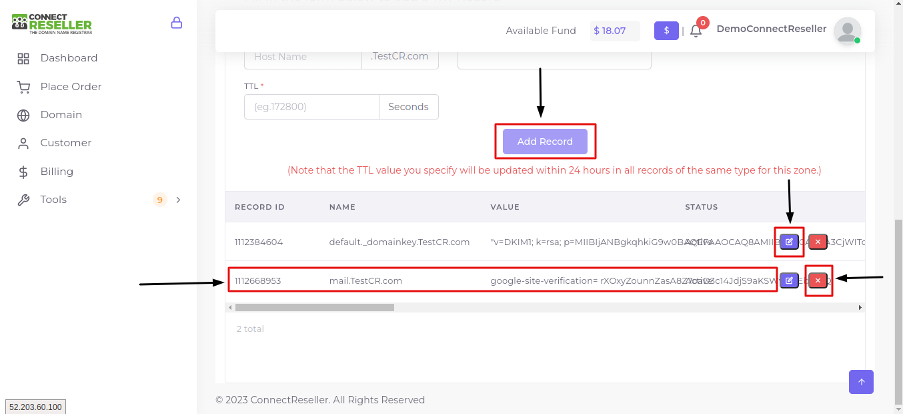This screenshot has width=904, height=414.
Task: Click the scroll-to-top arrow button
Action: 861,382
